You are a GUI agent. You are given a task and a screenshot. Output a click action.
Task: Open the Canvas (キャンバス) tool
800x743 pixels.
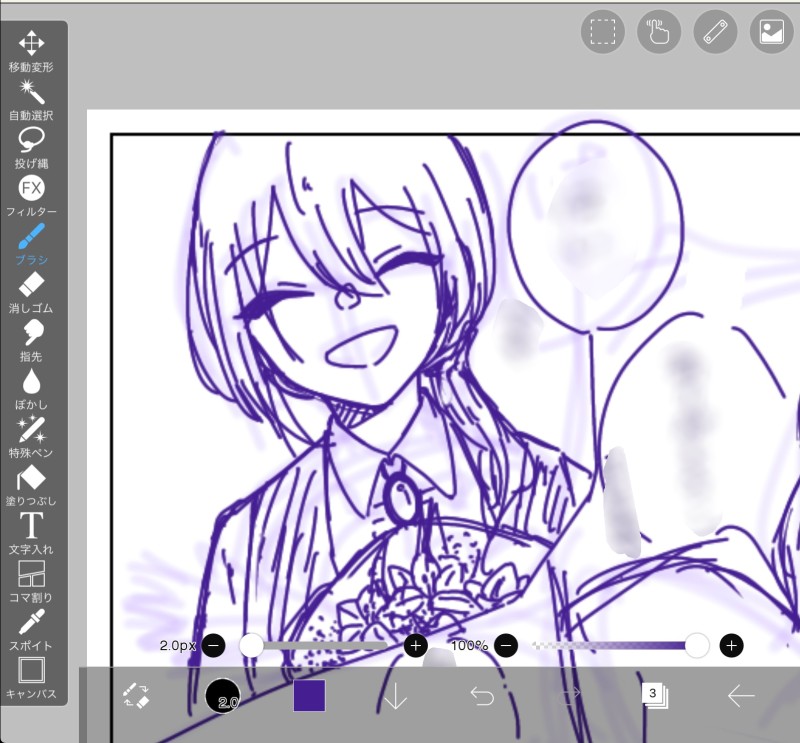31,678
